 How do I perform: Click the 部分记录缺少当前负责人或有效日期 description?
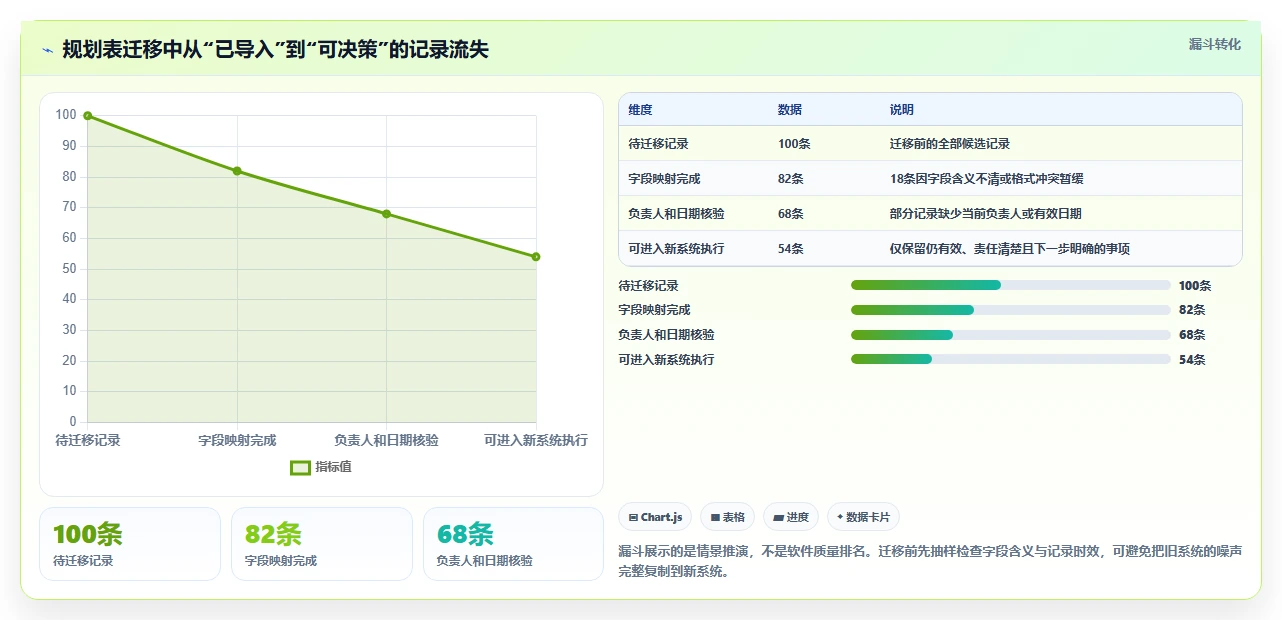[x=986, y=214]
